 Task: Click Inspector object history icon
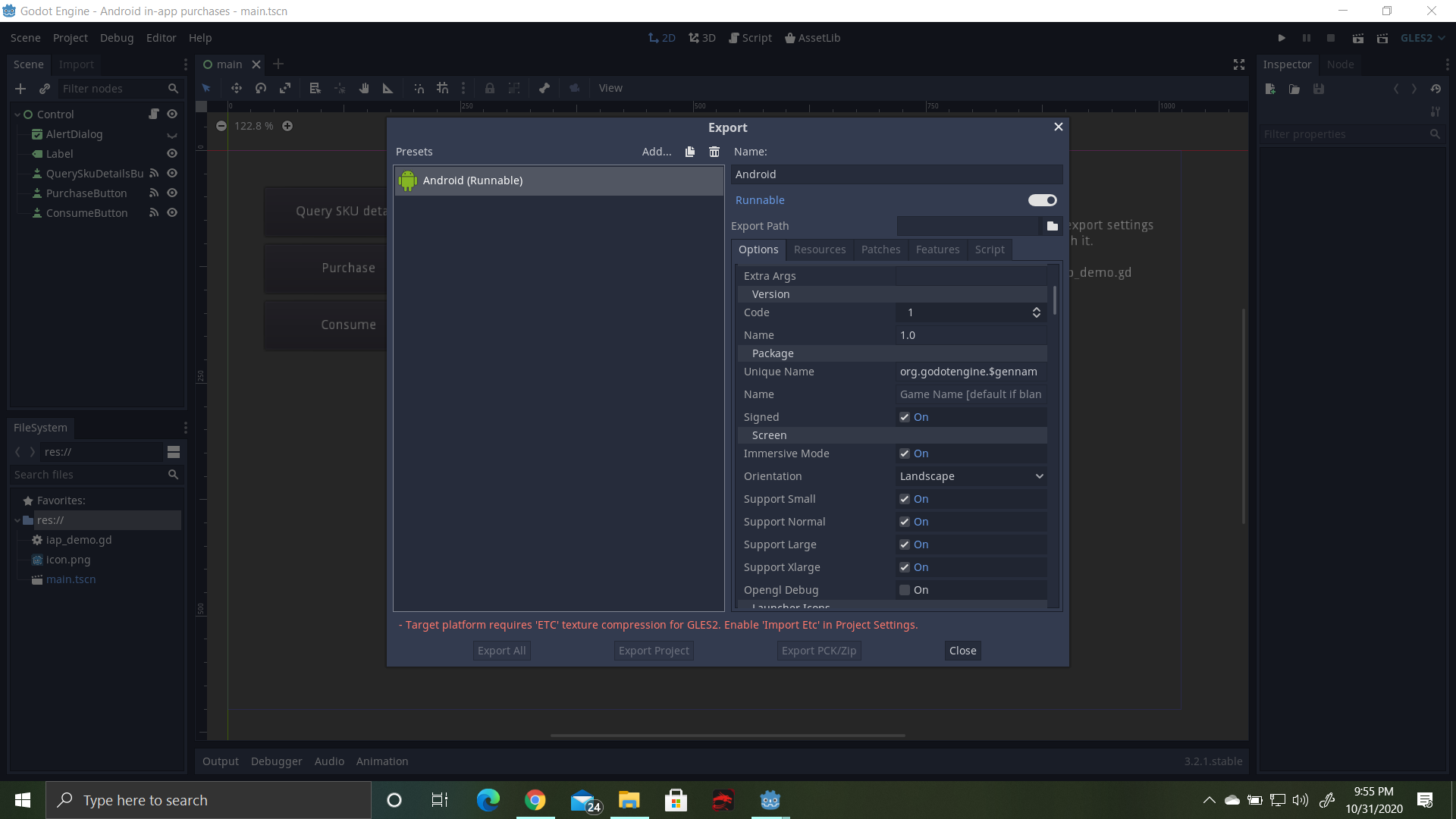click(1436, 89)
